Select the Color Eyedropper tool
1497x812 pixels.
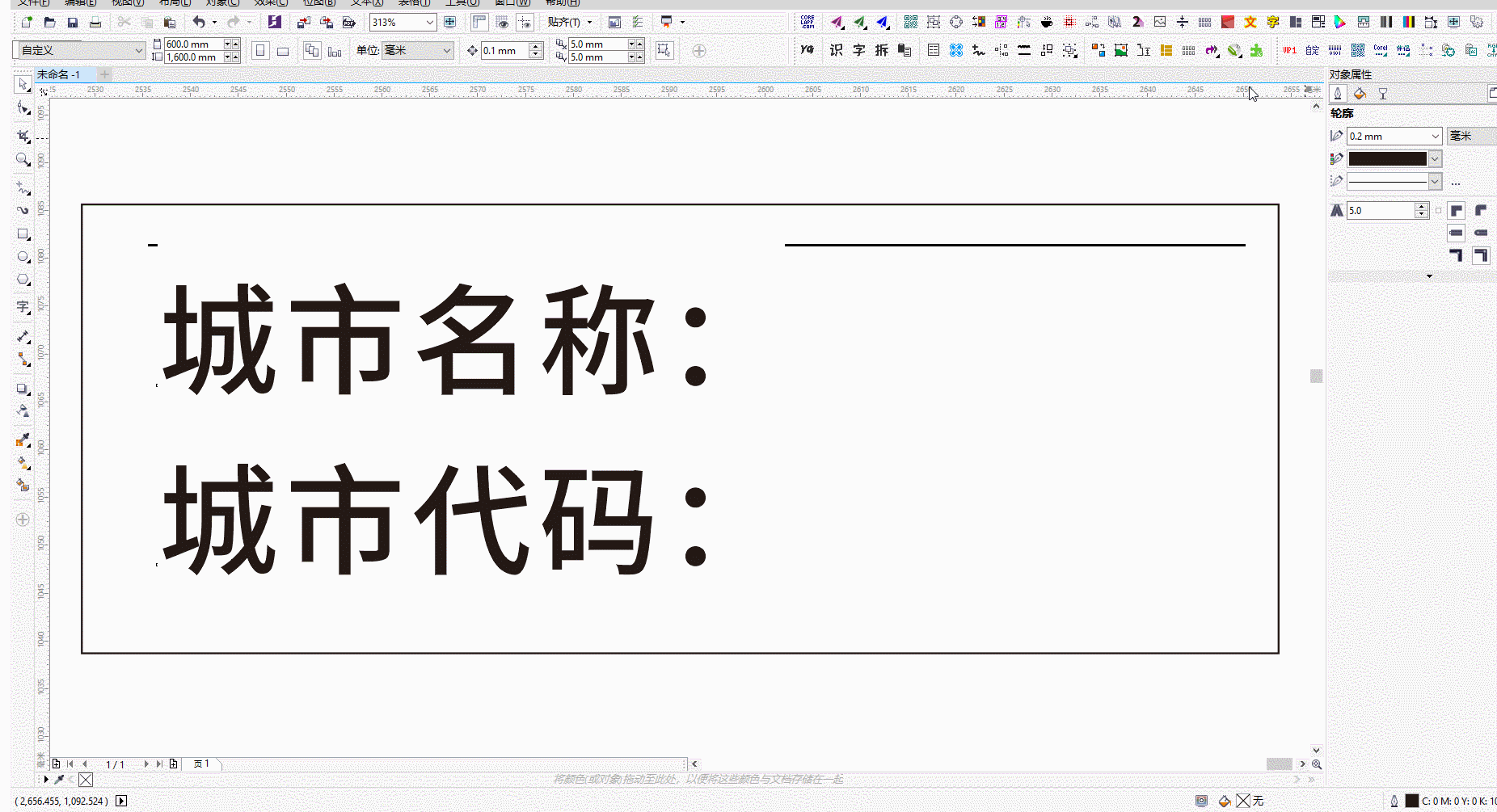click(23, 440)
